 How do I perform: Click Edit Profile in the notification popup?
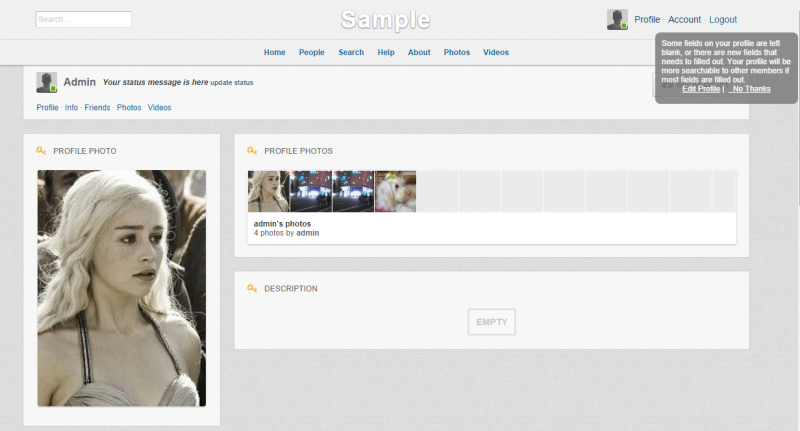point(701,89)
